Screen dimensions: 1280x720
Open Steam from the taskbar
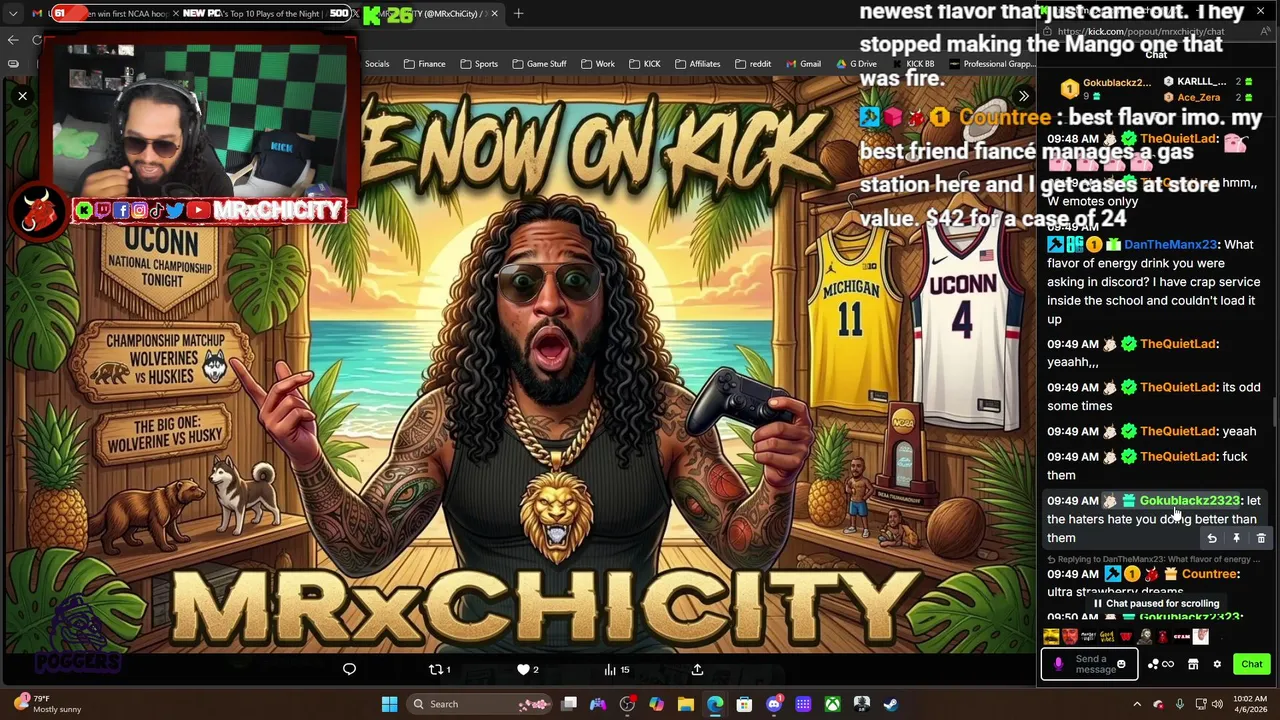click(890, 704)
